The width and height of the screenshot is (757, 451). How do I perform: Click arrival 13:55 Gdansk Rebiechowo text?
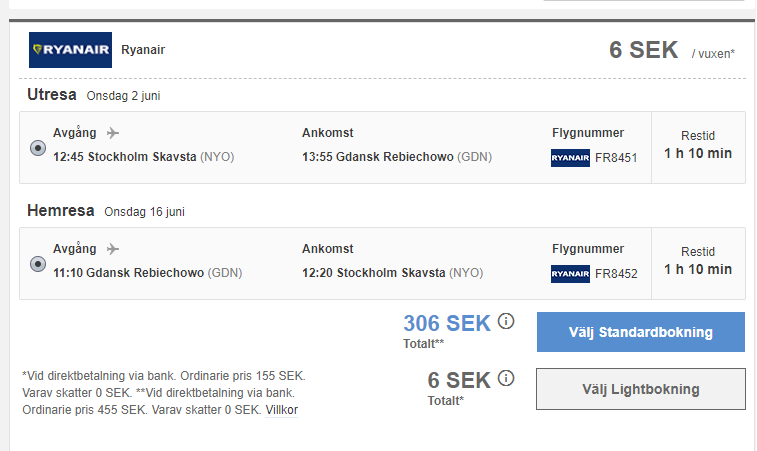397,157
